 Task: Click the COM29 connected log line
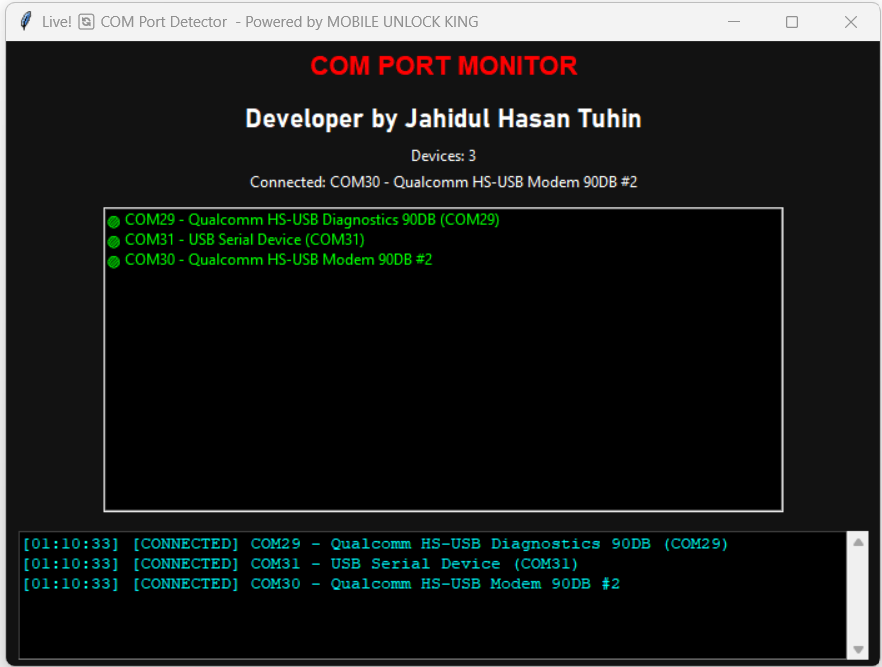(375, 544)
